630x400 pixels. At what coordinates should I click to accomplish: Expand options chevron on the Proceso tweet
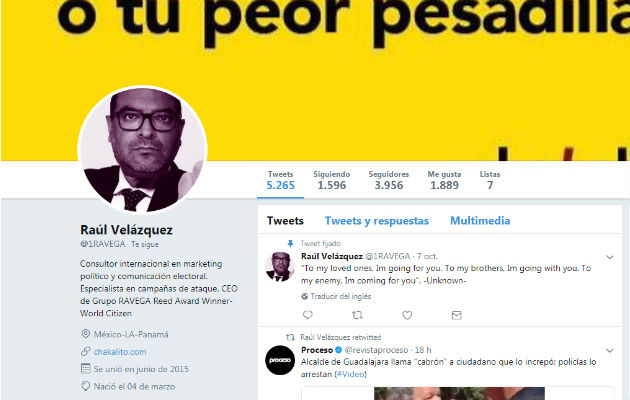tap(610, 351)
